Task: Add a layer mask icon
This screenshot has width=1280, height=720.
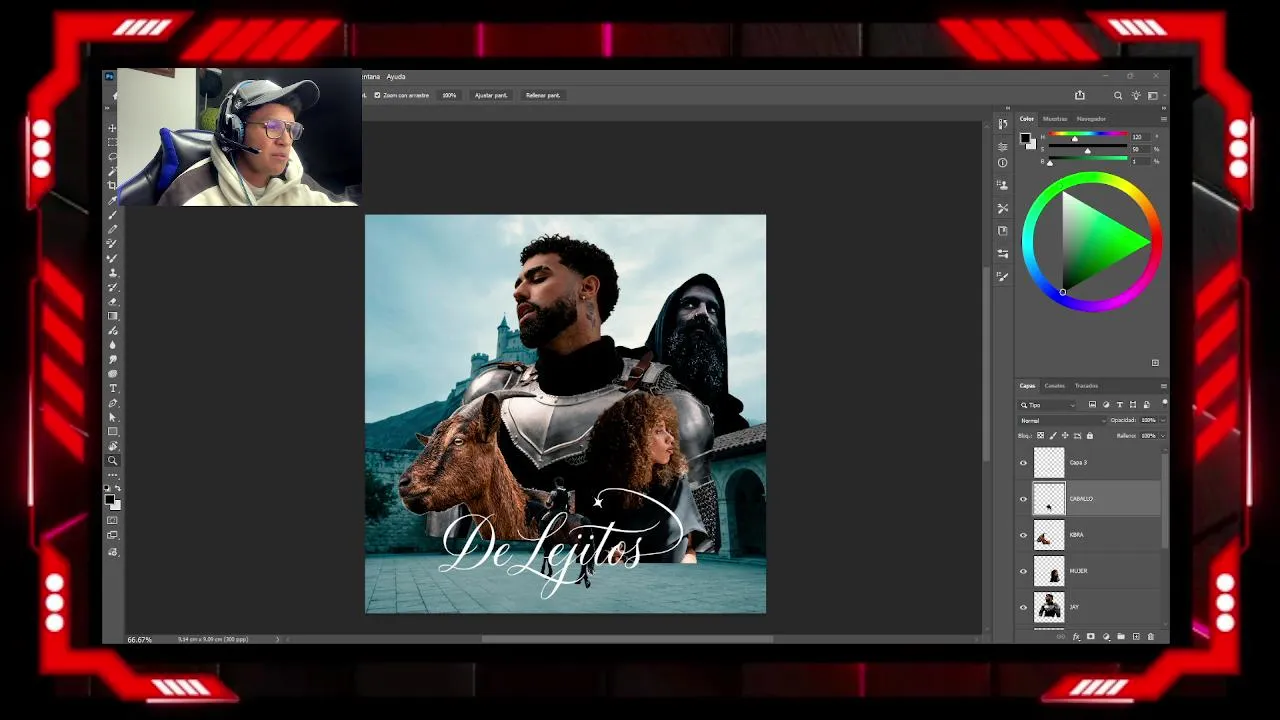Action: click(x=1091, y=637)
